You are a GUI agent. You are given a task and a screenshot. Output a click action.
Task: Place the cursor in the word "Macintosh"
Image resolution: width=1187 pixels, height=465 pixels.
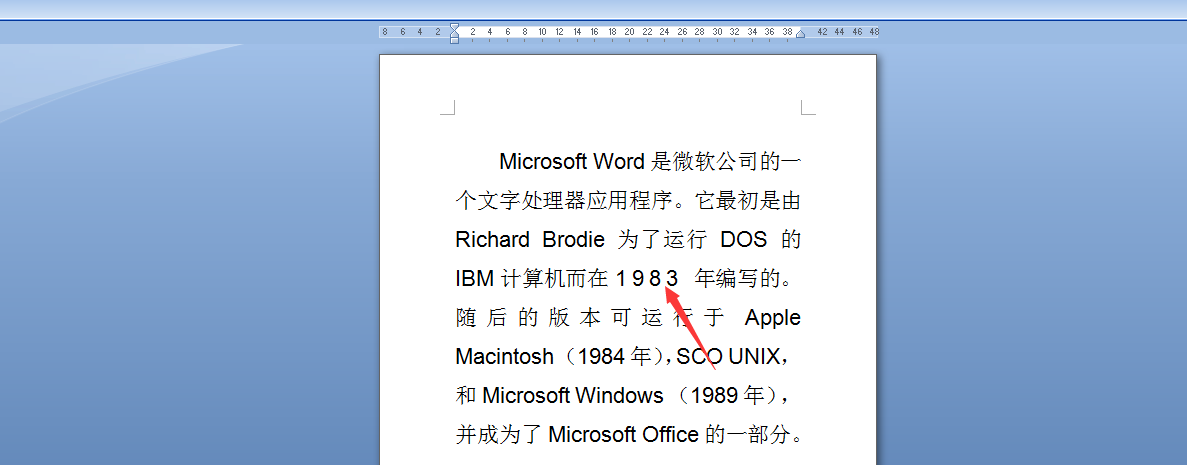pyautogui.click(x=505, y=357)
